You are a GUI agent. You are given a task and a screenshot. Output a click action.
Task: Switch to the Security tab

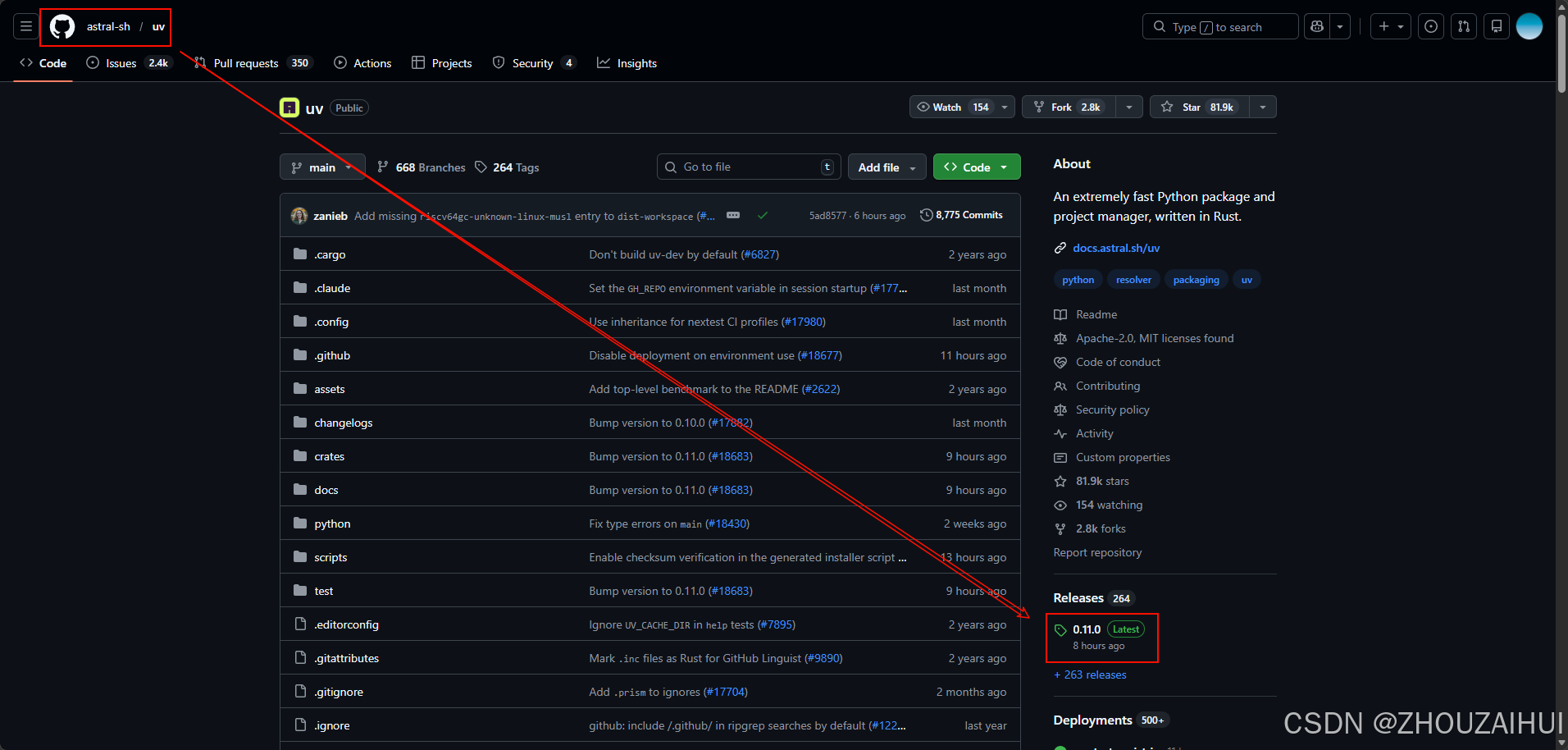535,63
